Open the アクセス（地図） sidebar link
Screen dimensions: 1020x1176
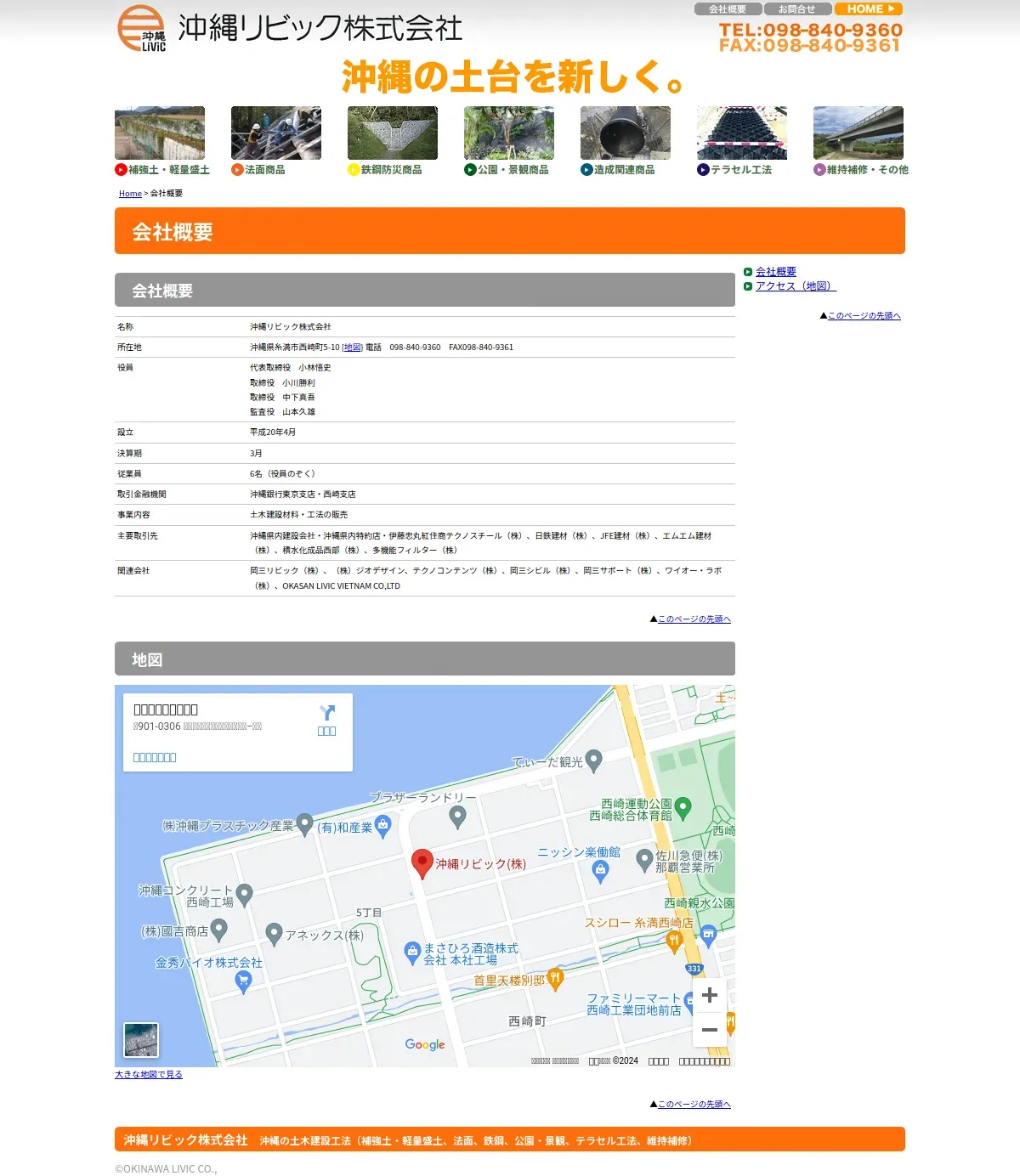coord(796,286)
